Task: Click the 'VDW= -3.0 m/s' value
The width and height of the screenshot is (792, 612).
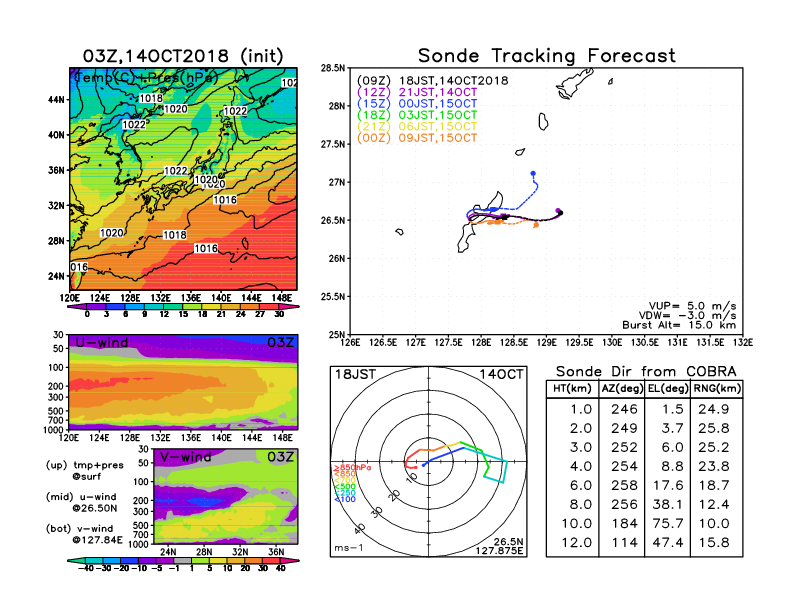Action: (x=687, y=316)
